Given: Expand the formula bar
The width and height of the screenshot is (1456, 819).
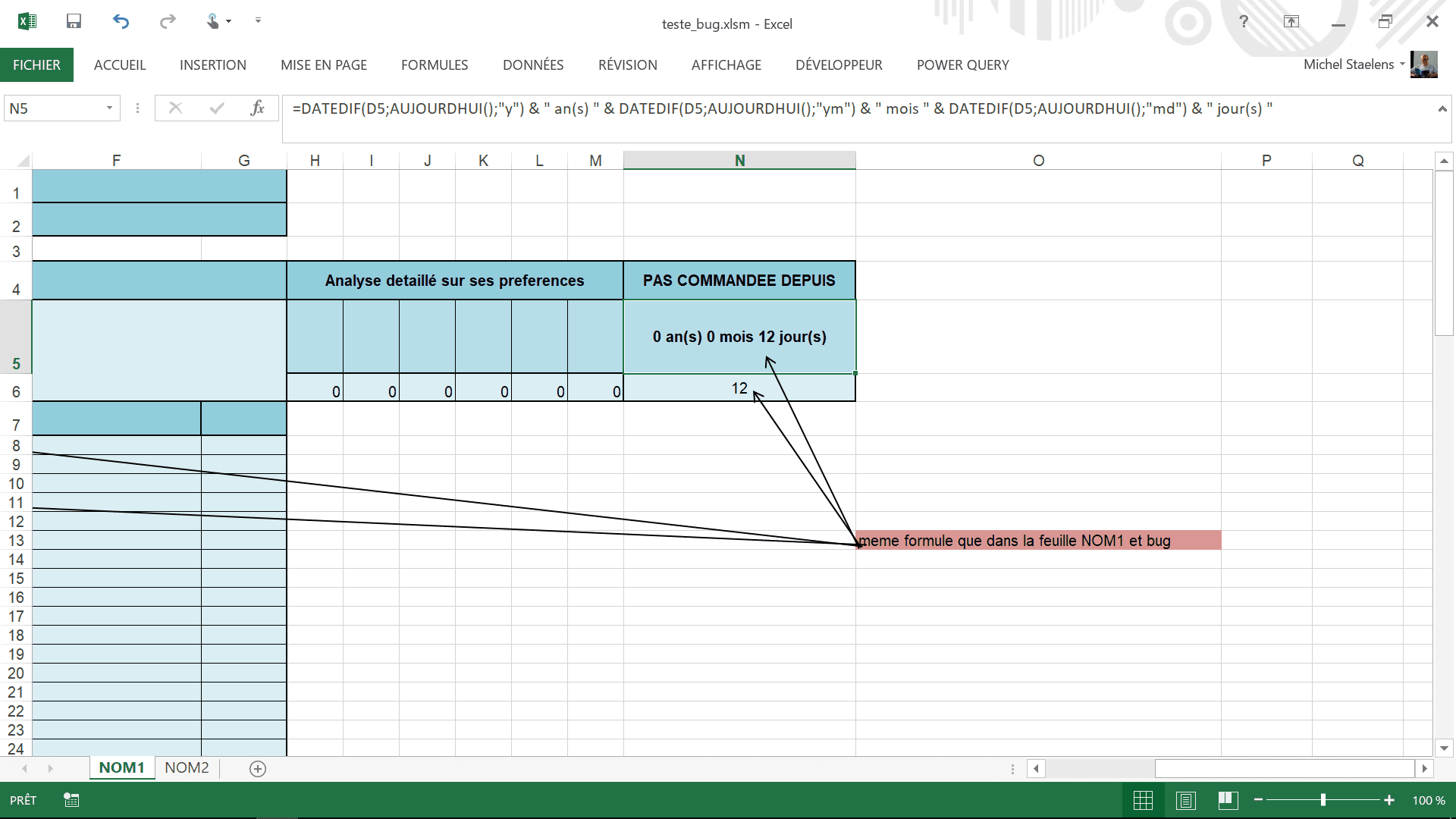Looking at the screenshot, I should pos(1442,109).
